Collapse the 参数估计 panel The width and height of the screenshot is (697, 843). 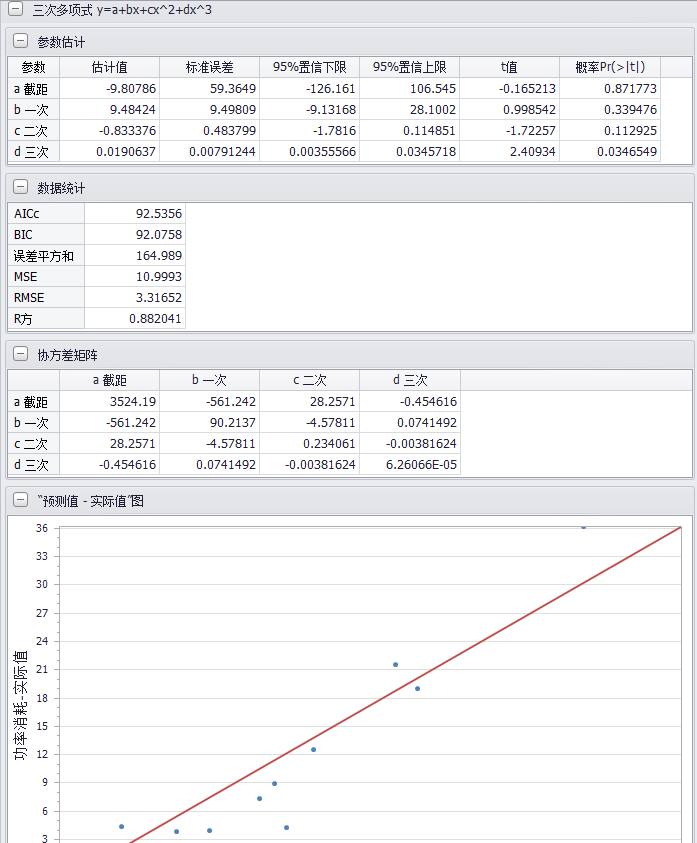(20, 42)
